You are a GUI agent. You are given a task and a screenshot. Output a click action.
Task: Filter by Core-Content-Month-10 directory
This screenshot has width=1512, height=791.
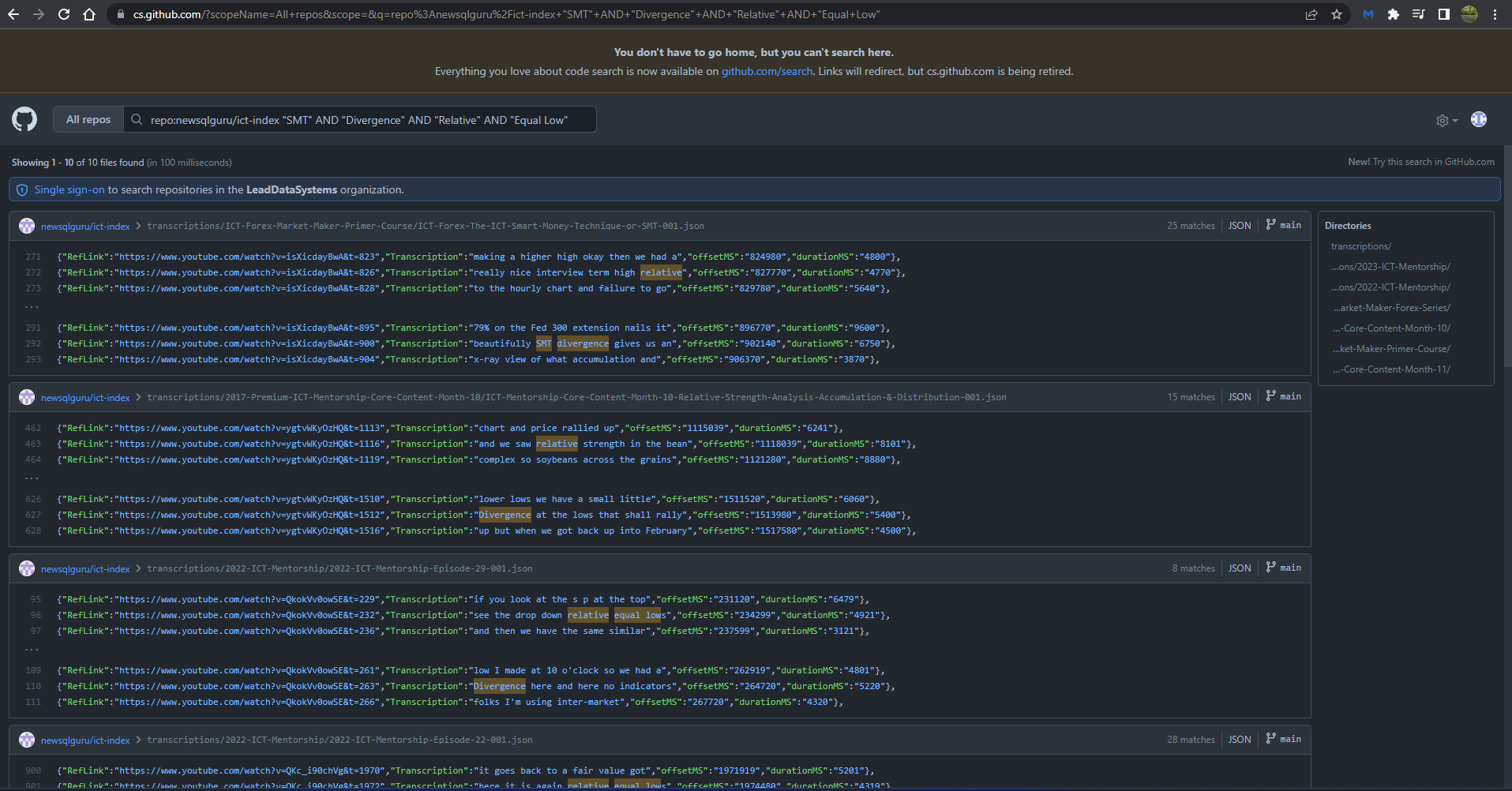tap(1391, 328)
